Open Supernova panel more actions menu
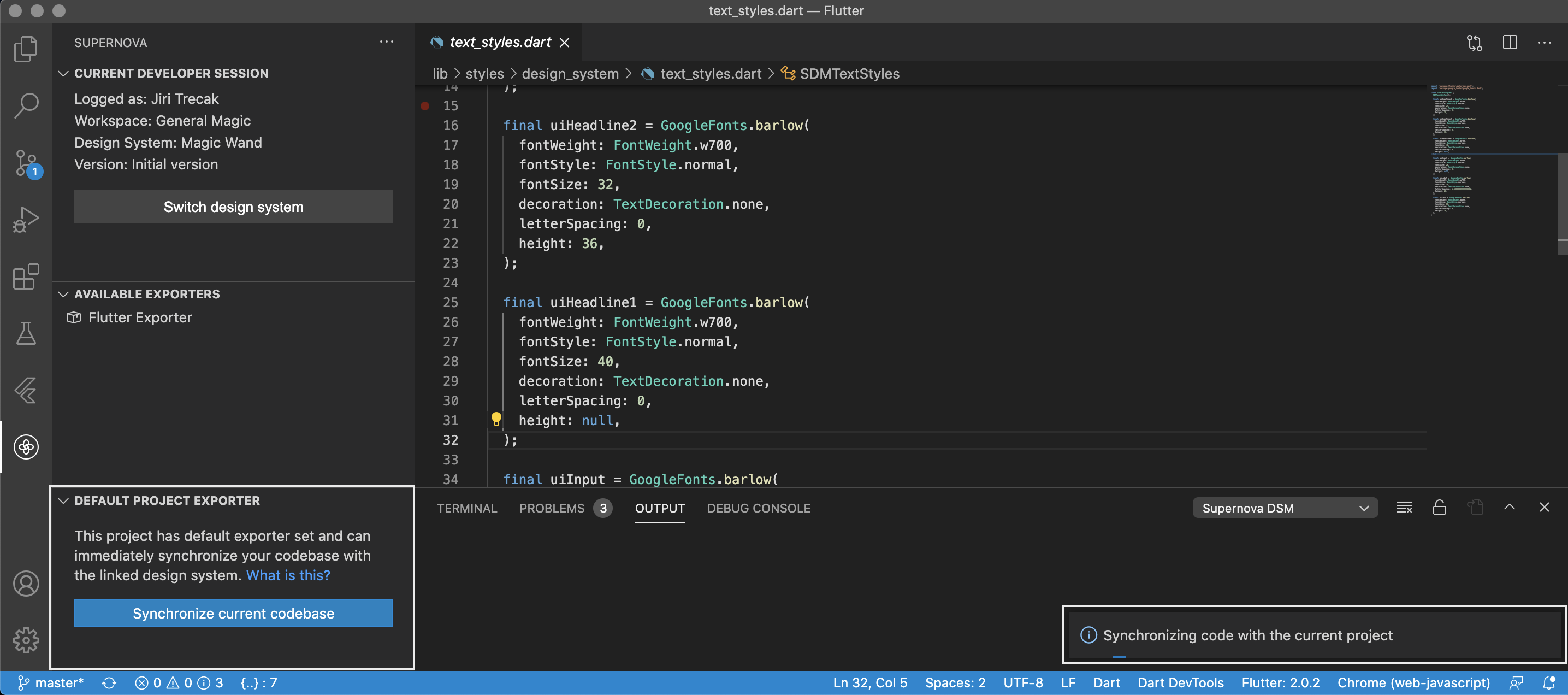 387,42
